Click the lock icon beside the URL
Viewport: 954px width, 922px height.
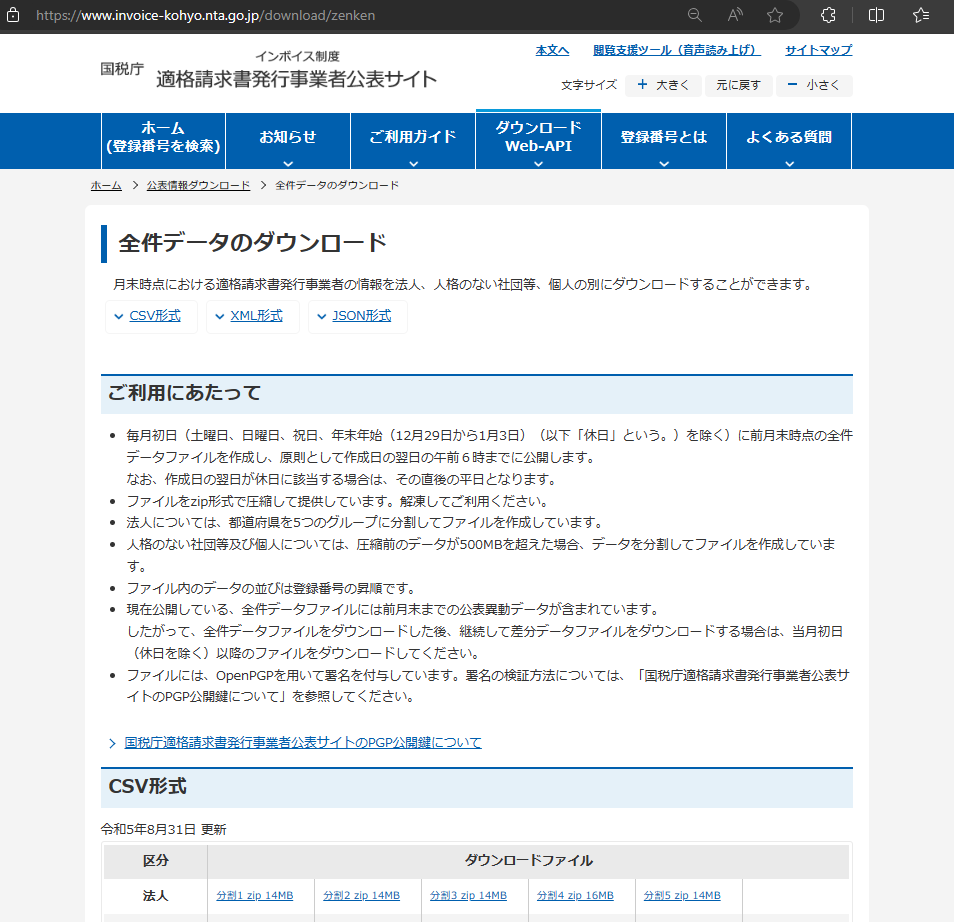pyautogui.click(x=17, y=16)
